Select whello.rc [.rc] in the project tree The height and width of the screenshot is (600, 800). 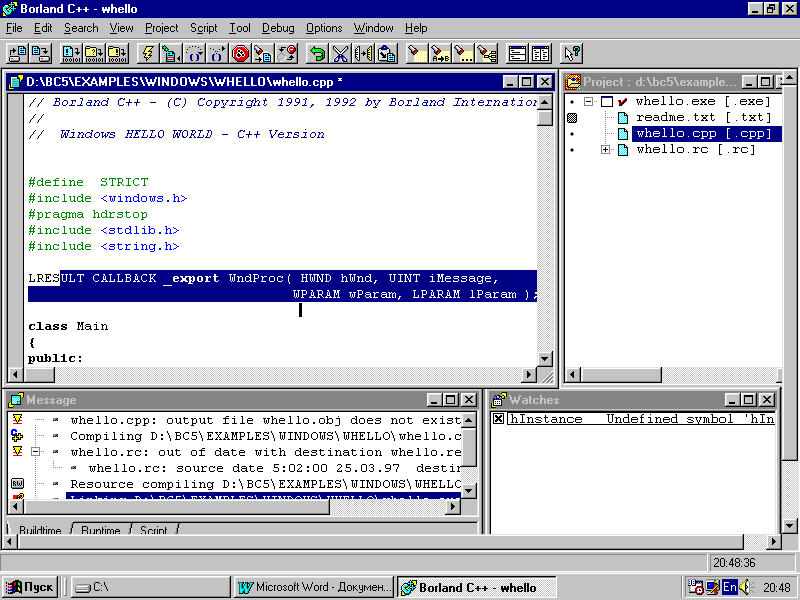coord(695,149)
